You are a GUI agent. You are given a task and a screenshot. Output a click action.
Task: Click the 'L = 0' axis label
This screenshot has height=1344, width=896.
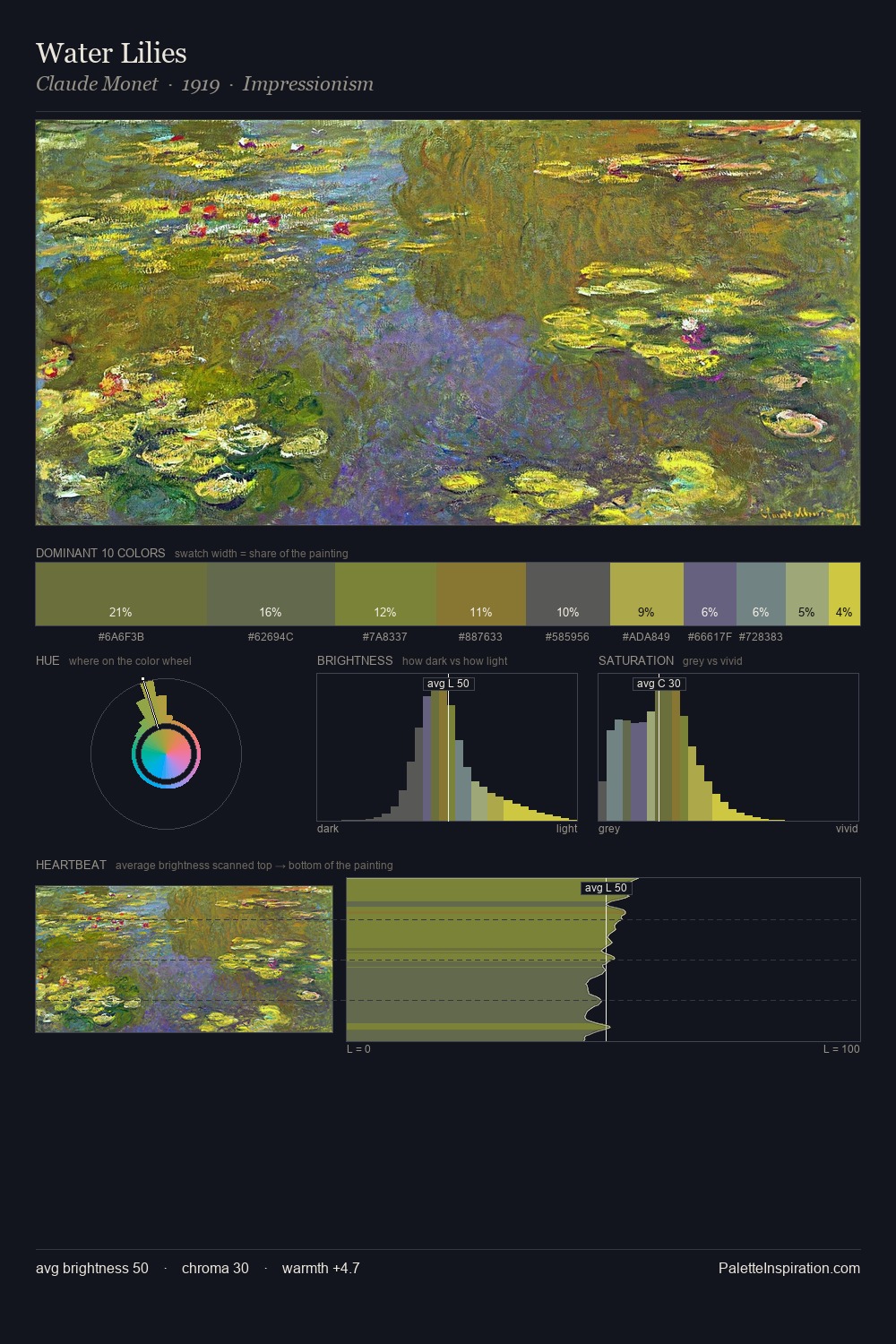[x=358, y=1049]
